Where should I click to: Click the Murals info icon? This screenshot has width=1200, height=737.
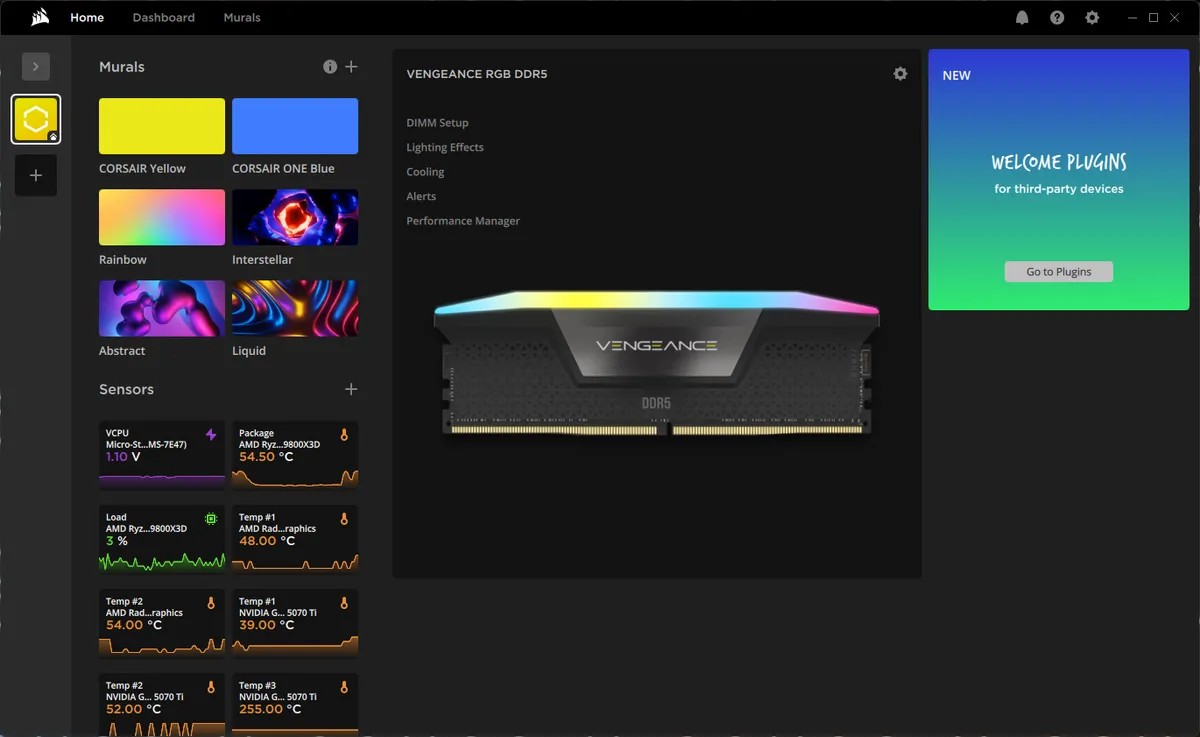(330, 66)
